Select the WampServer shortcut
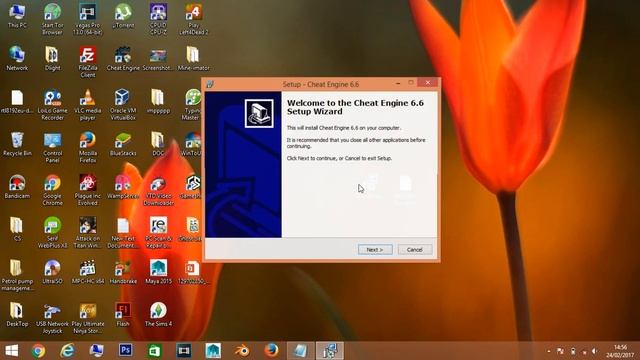The image size is (640, 360). 123,187
